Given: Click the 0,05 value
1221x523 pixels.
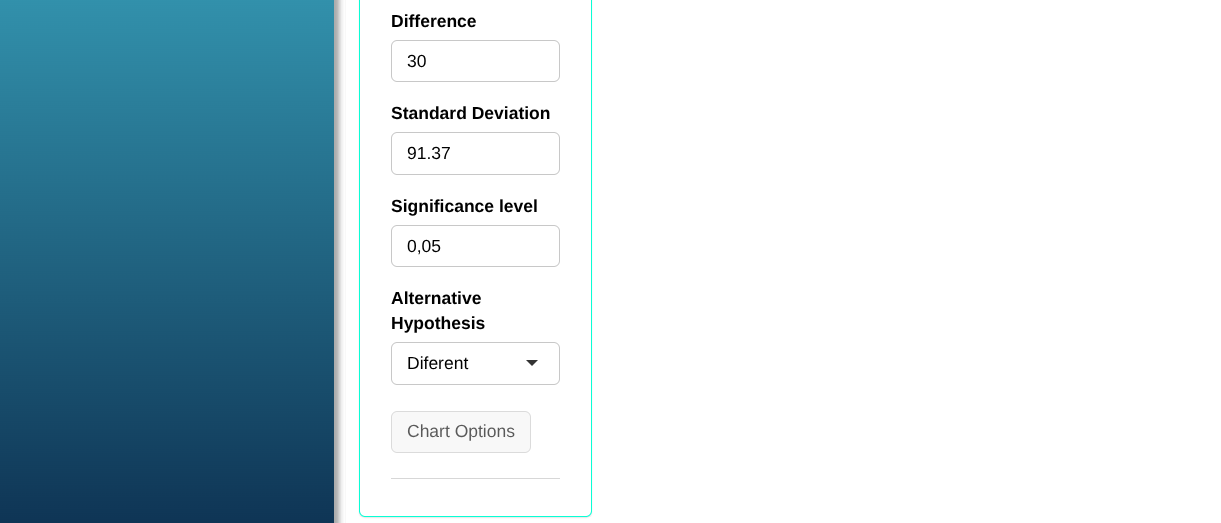Looking at the screenshot, I should 424,246.
